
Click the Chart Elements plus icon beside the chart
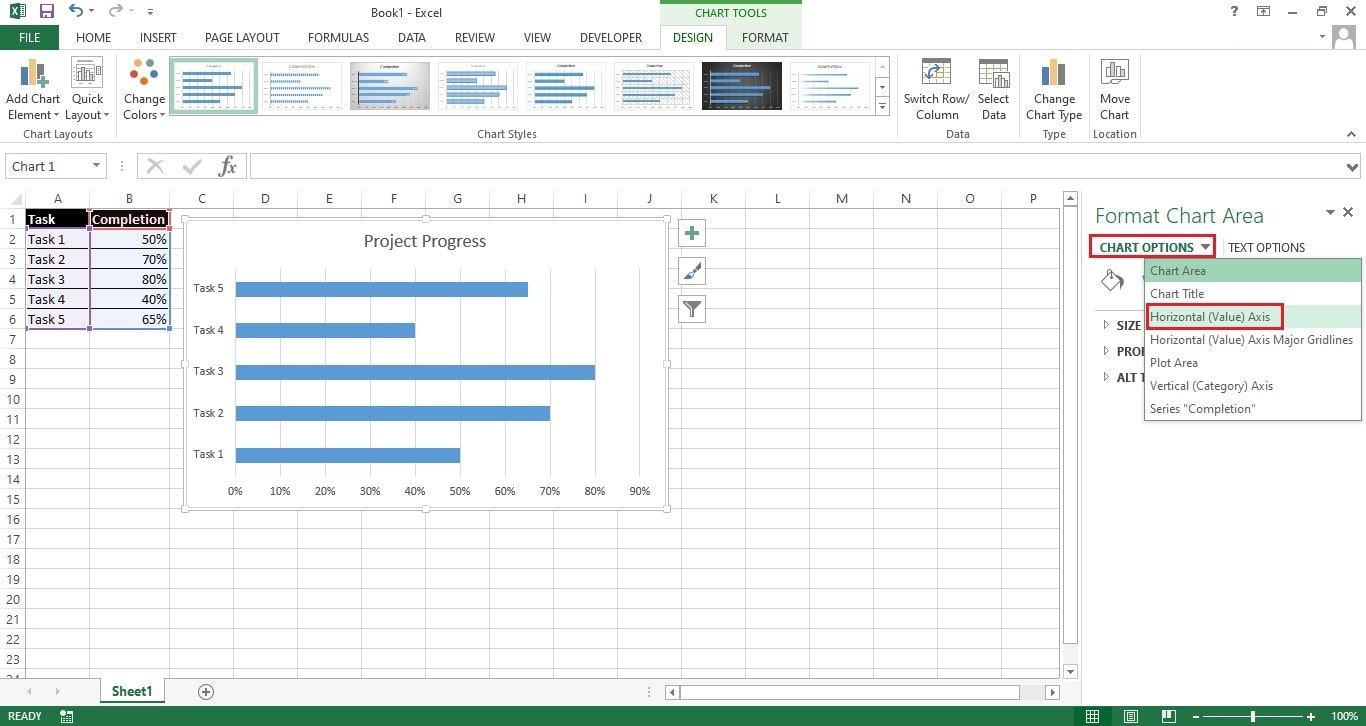click(691, 232)
